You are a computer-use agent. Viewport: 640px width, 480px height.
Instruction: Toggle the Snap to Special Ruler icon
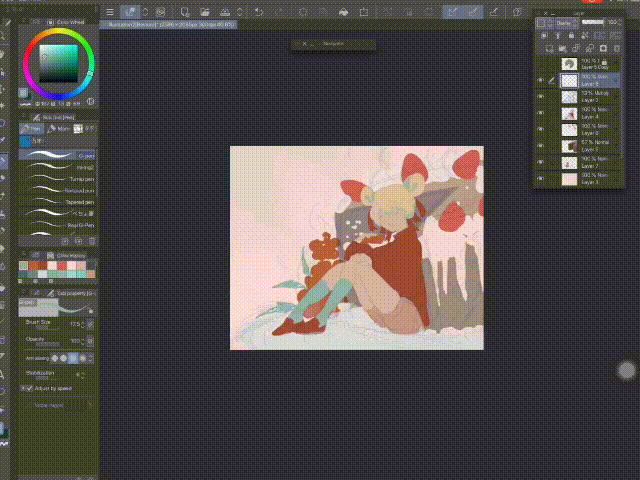click(473, 12)
